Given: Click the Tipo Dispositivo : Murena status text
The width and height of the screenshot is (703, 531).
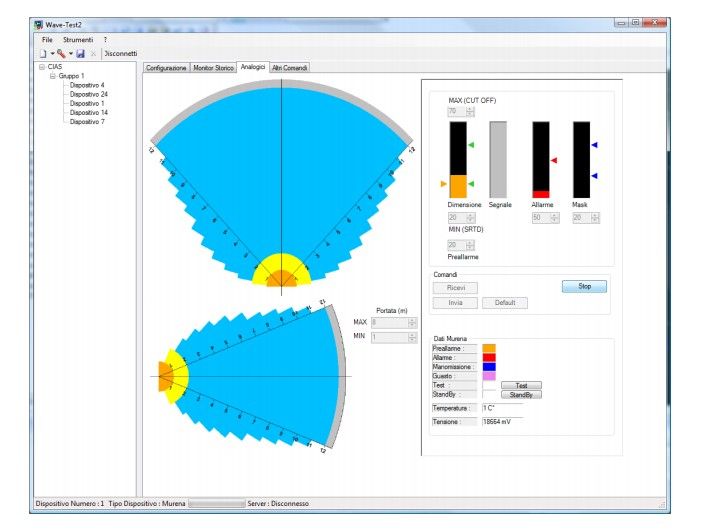Looking at the screenshot, I should [147, 504].
